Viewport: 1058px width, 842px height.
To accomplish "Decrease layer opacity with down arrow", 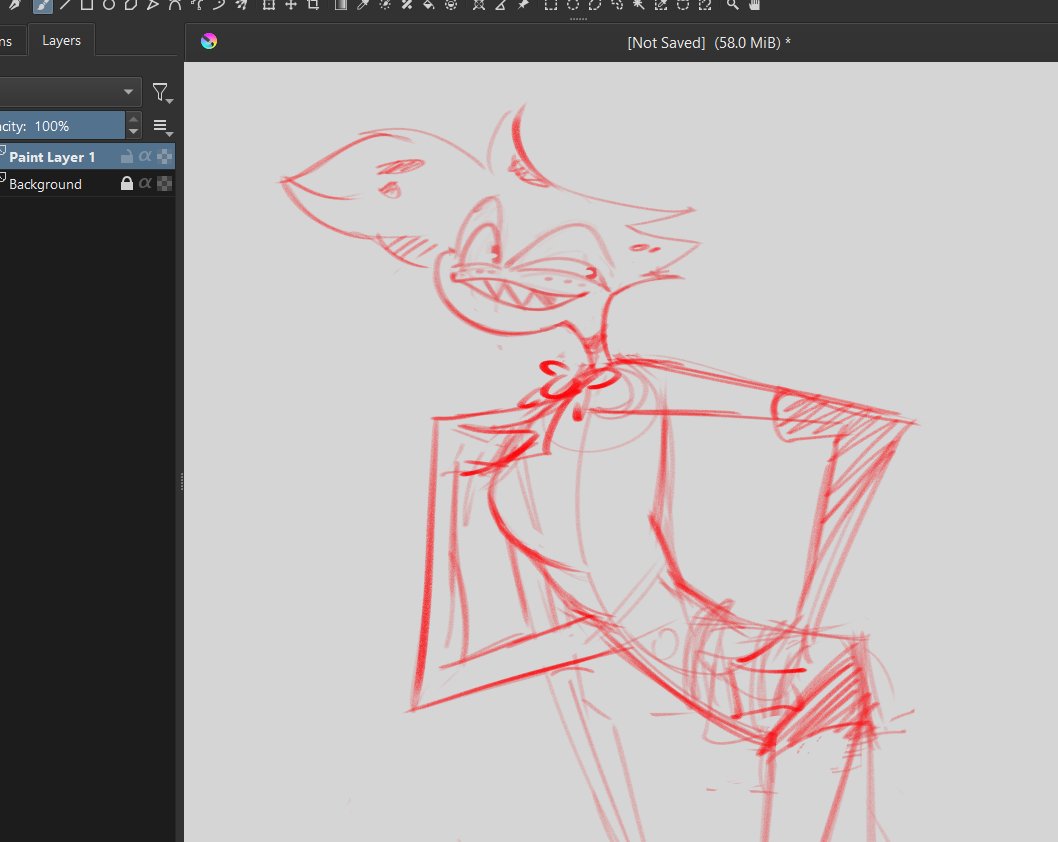I will point(134,132).
